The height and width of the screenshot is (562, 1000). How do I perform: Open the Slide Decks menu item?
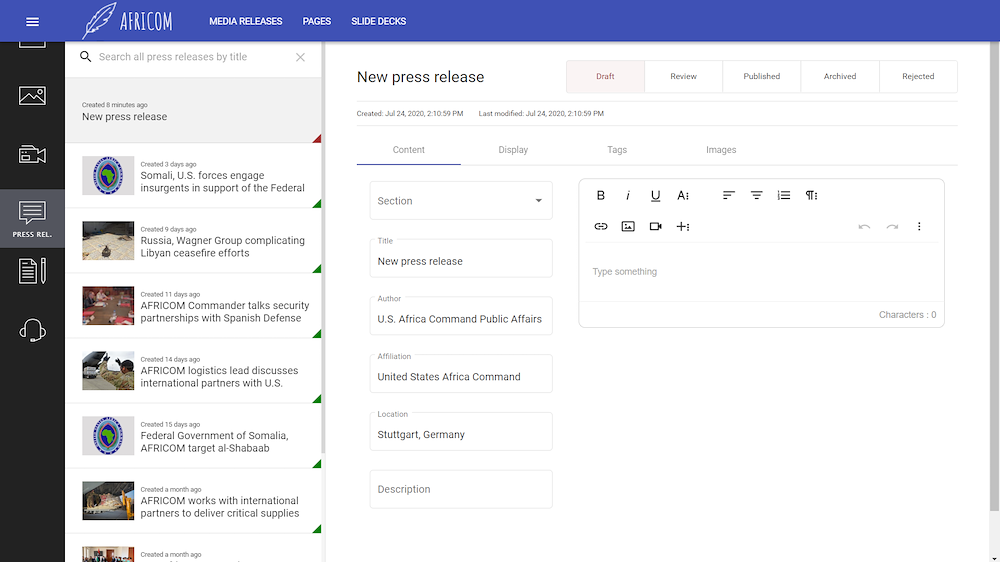(x=378, y=21)
